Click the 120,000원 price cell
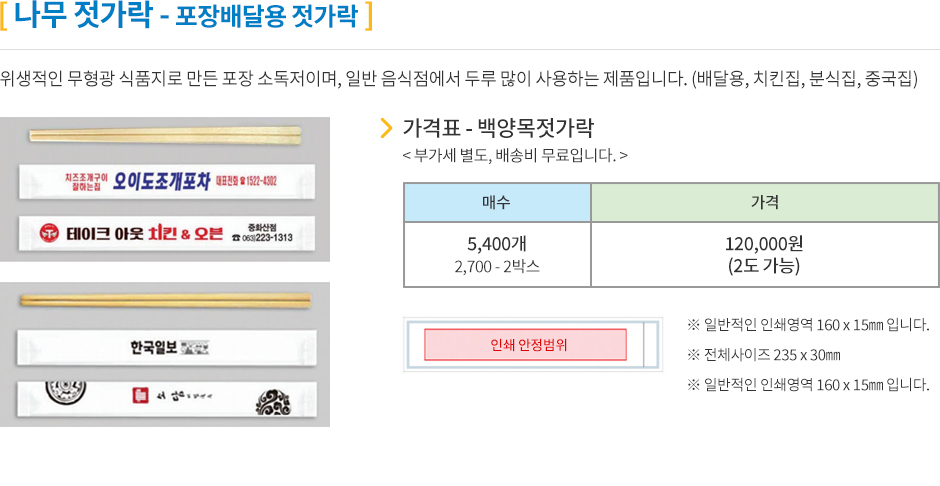Image resolution: width=940 pixels, height=486 pixels. click(x=765, y=255)
